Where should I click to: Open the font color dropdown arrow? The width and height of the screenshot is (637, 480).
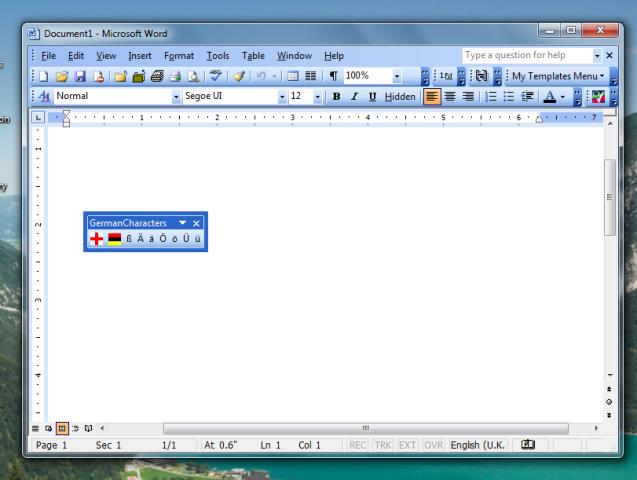(x=563, y=97)
